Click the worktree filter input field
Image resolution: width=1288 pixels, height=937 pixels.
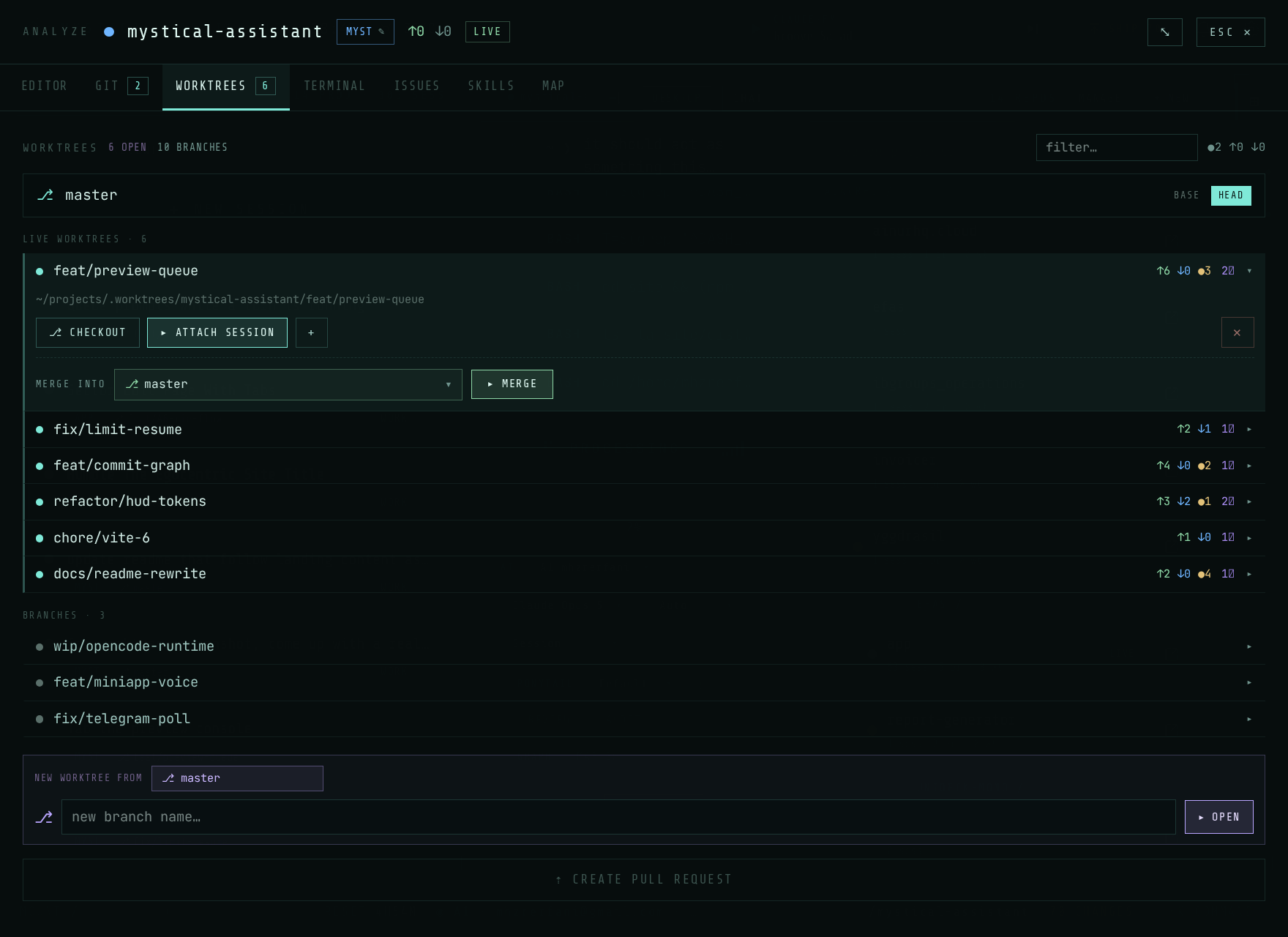[x=1117, y=147]
